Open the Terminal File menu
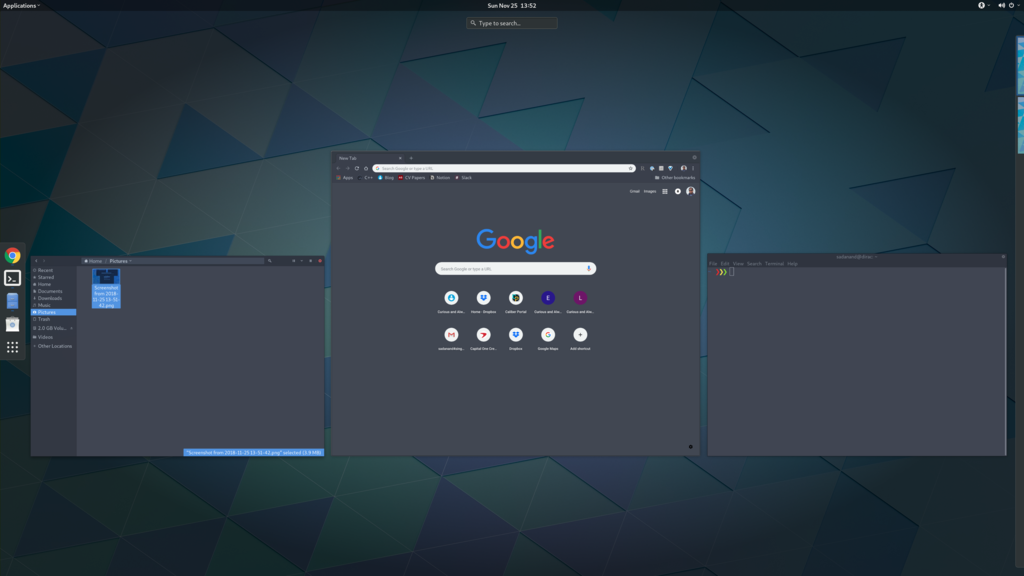 tap(713, 264)
